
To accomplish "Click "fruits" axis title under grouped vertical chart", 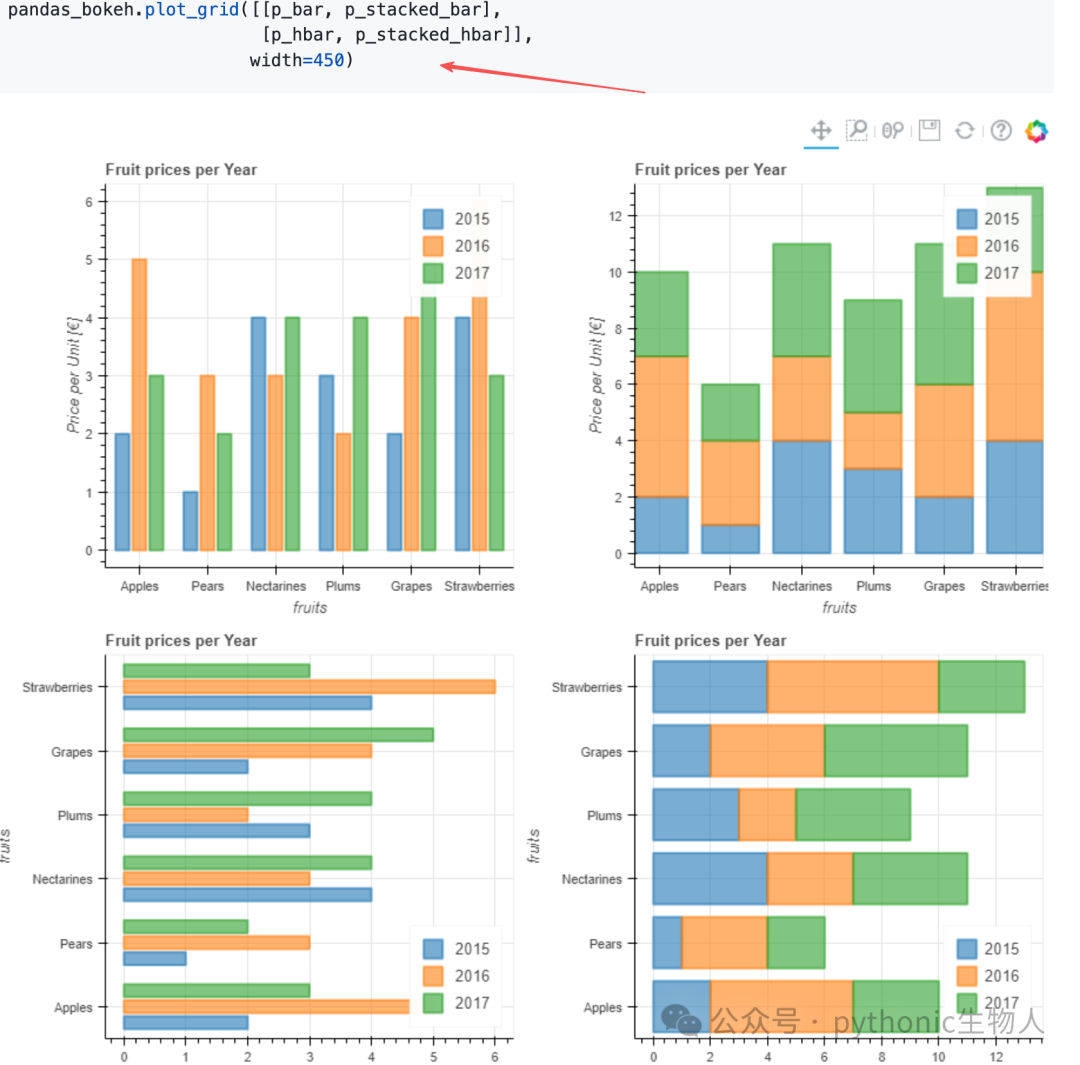I will (x=310, y=608).
